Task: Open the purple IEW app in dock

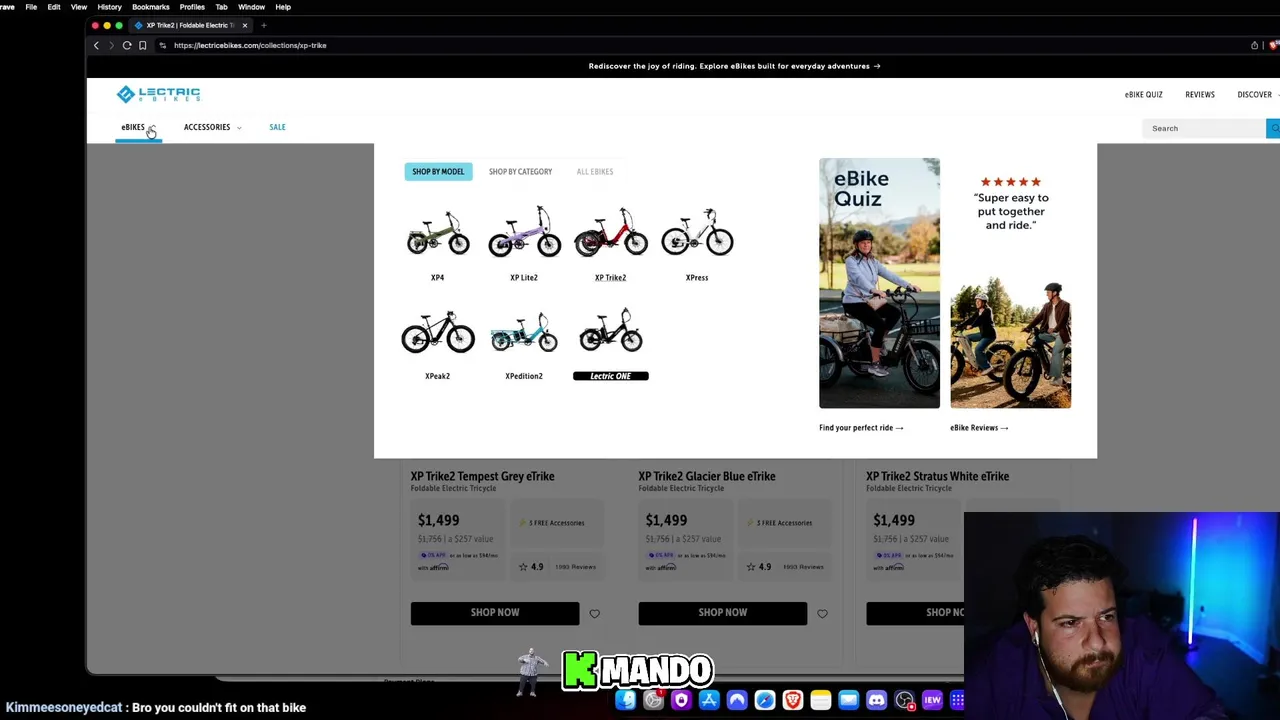Action: 932,700
